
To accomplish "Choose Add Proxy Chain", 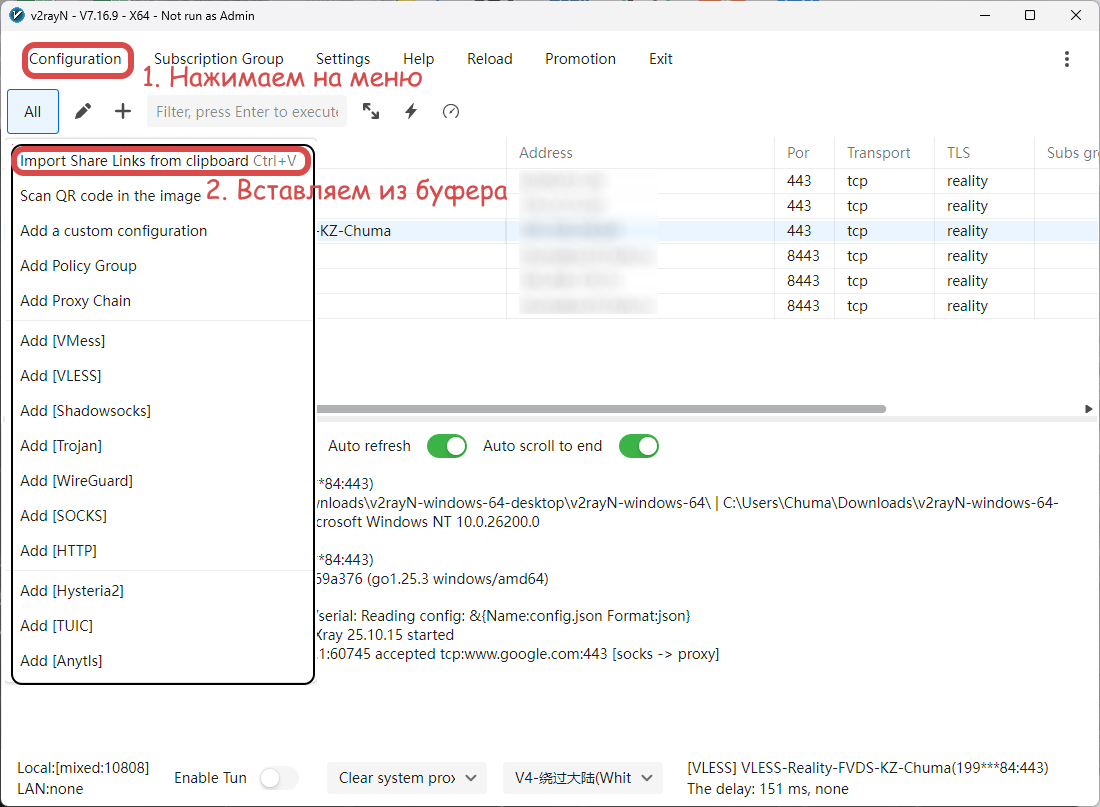I will coord(162,301).
